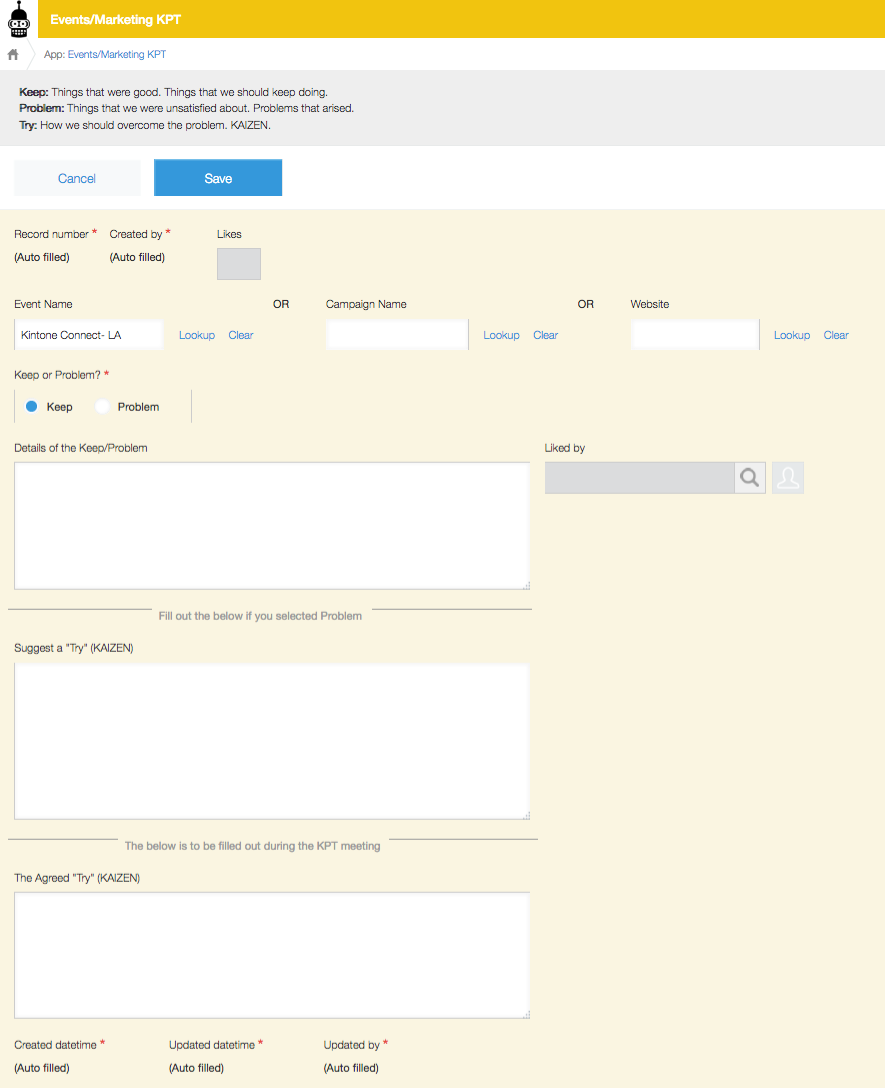Click the Details of the Keep/Problem textarea
The height and width of the screenshot is (1088, 885).
tap(271, 525)
